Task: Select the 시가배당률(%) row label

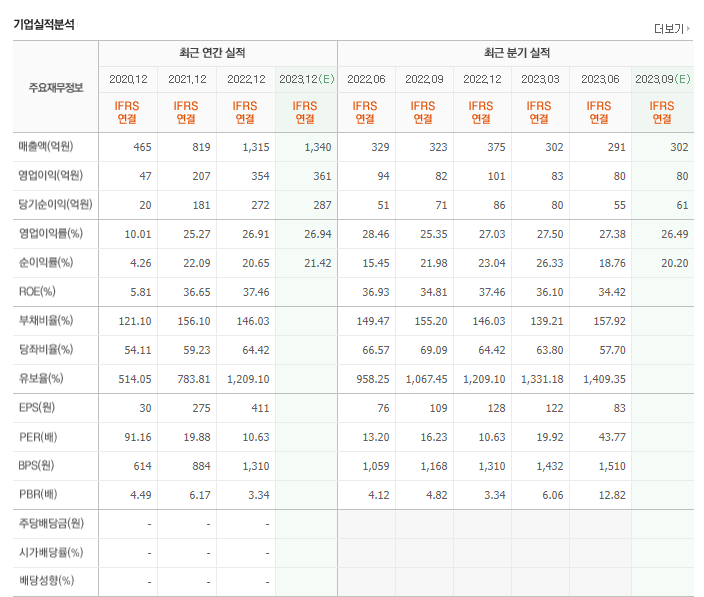Action: pos(50,552)
